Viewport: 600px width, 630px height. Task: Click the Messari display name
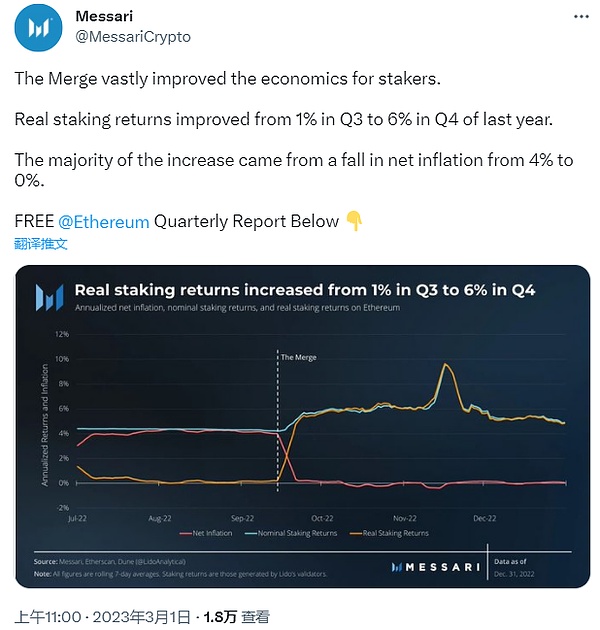(x=104, y=16)
